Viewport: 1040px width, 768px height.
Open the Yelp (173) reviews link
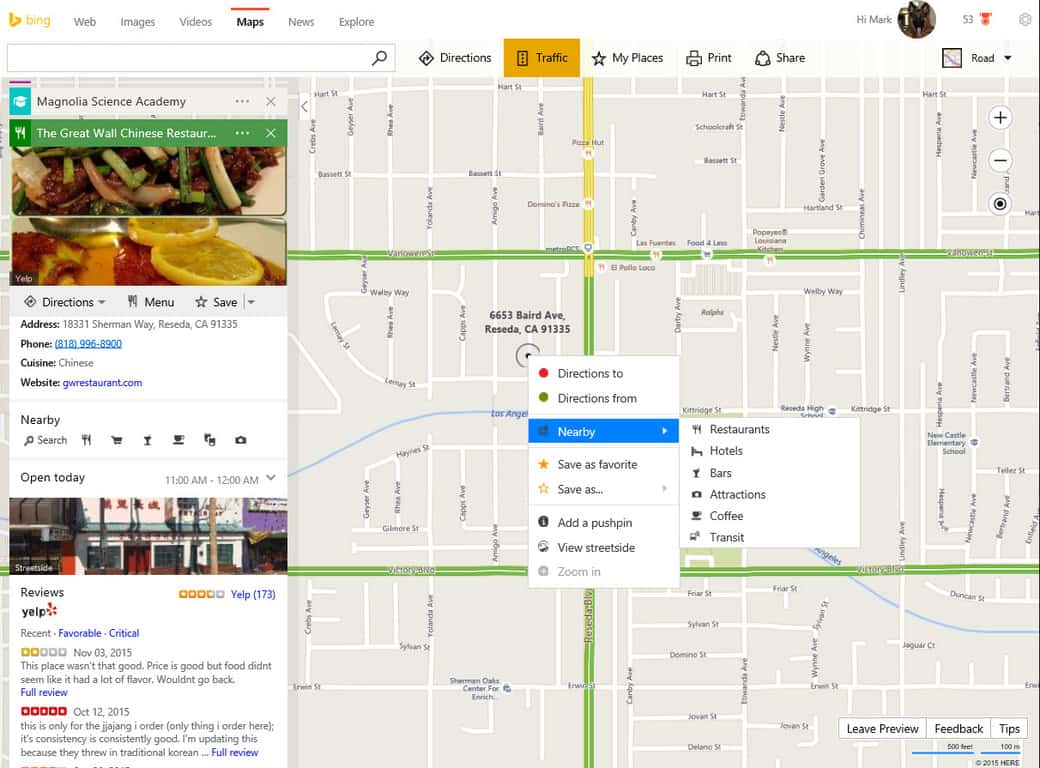253,594
